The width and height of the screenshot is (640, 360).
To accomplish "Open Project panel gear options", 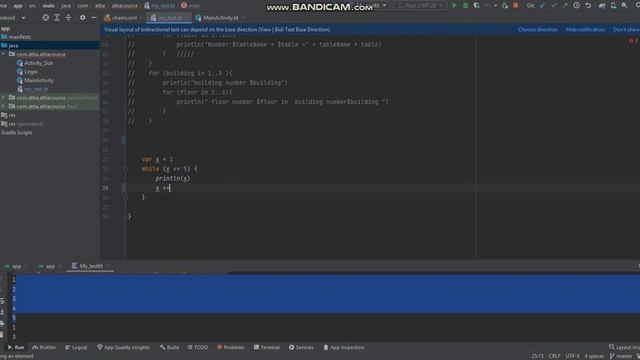I will coord(82,18).
